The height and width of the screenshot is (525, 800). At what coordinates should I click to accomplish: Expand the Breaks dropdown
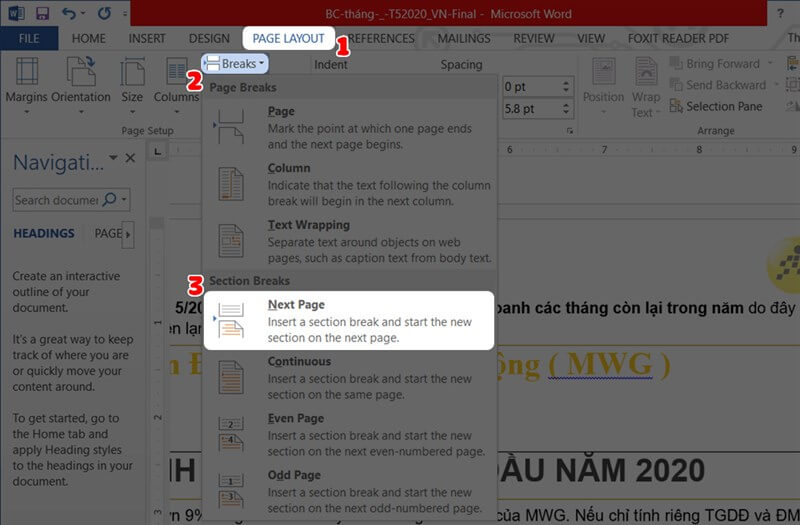236,64
